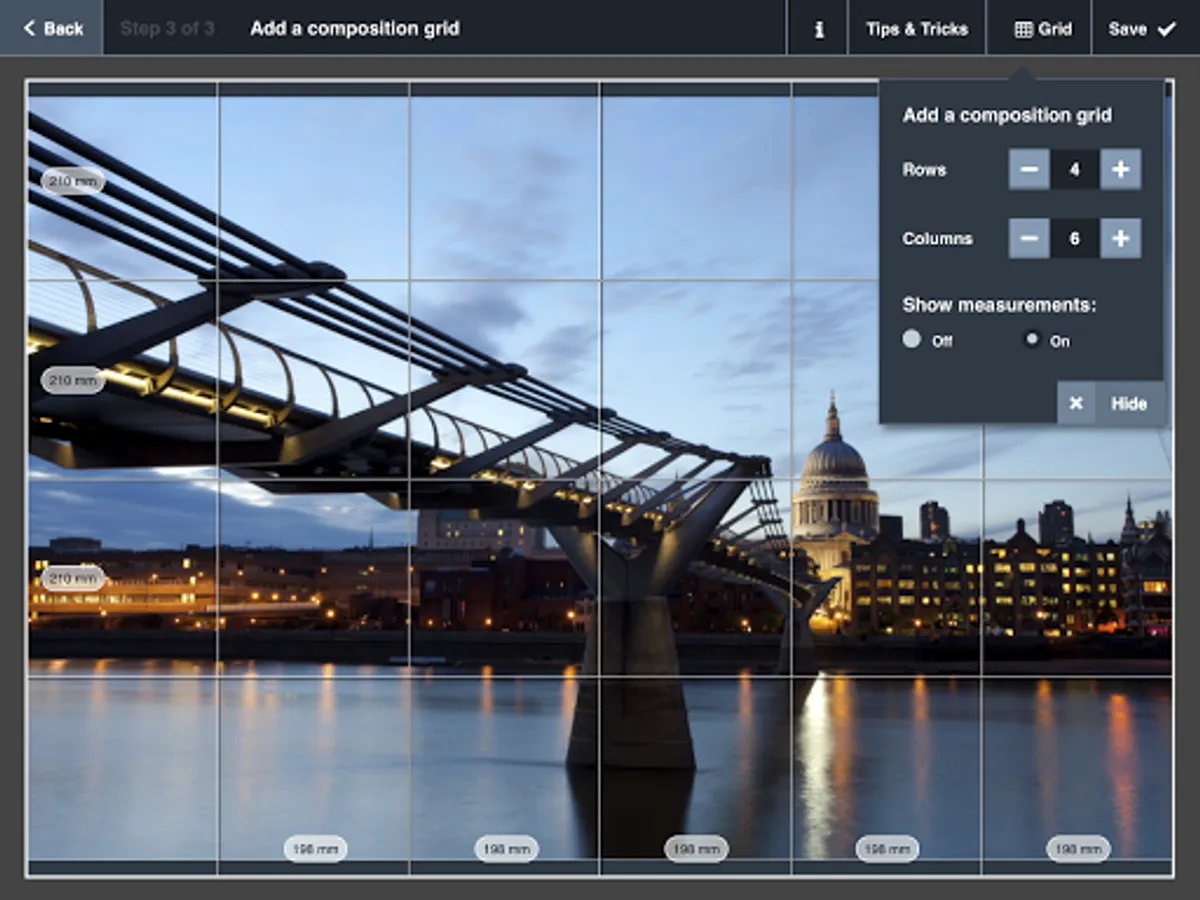Screen dimensions: 1200x900
Task: Click the first 198 mm column label
Action: [315, 849]
